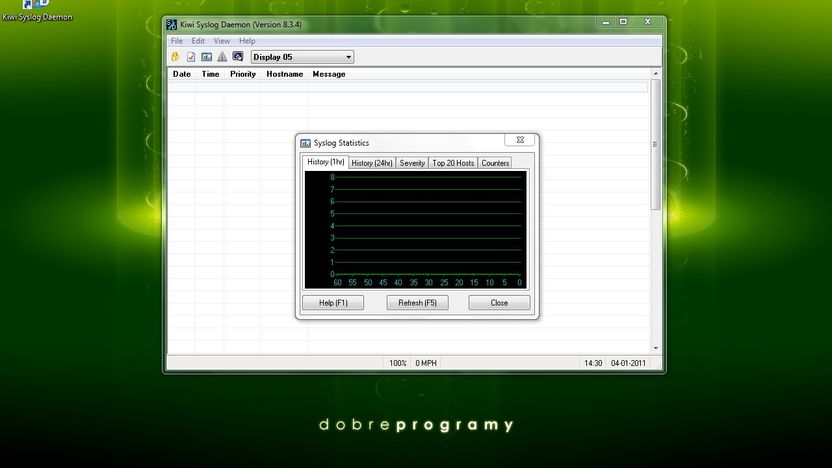
Task: Open the Edit menu
Action: pyautogui.click(x=198, y=41)
